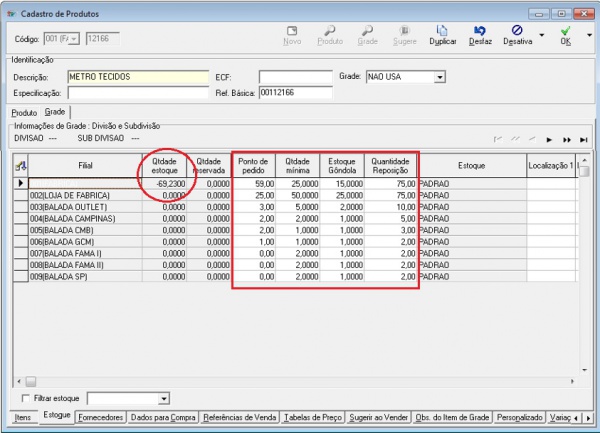600x433 pixels.
Task: Open the Tabelas de Preço tab
Action: (314, 417)
